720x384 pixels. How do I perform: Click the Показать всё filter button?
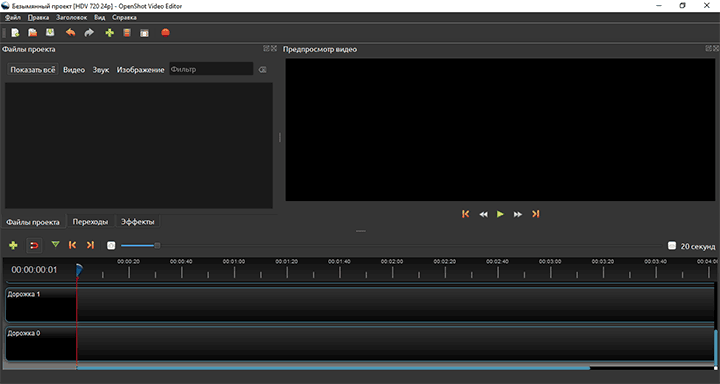[33, 70]
